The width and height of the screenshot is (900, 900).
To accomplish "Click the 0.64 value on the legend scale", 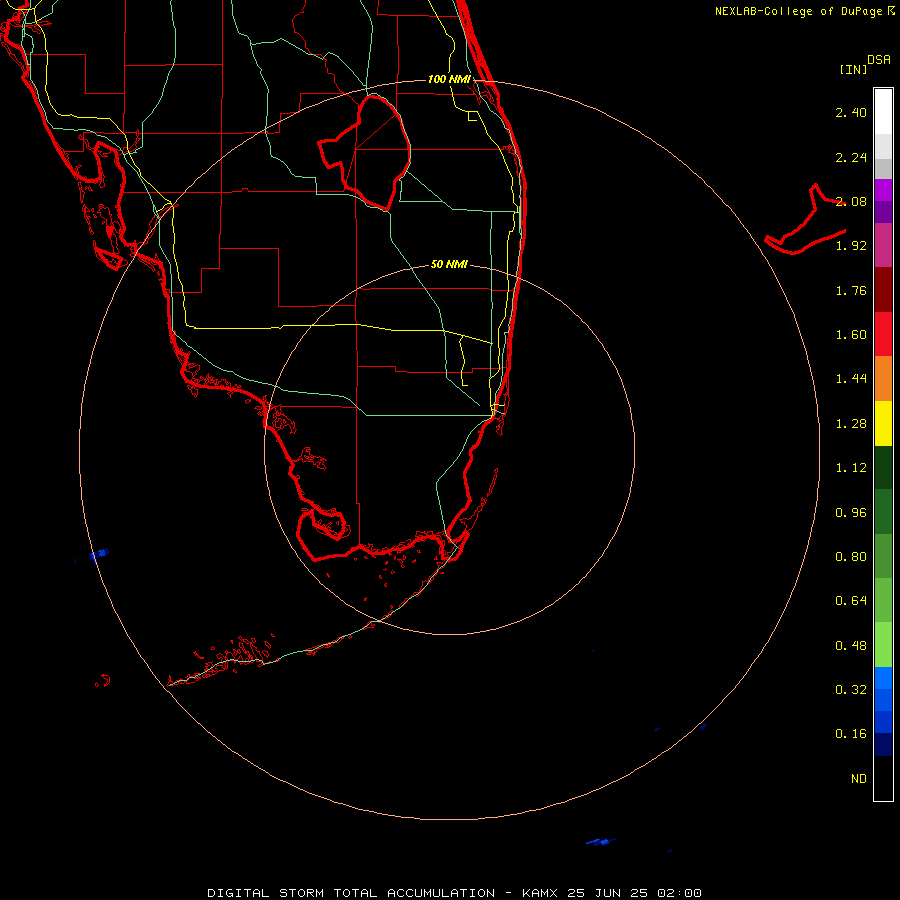I will [x=851, y=600].
